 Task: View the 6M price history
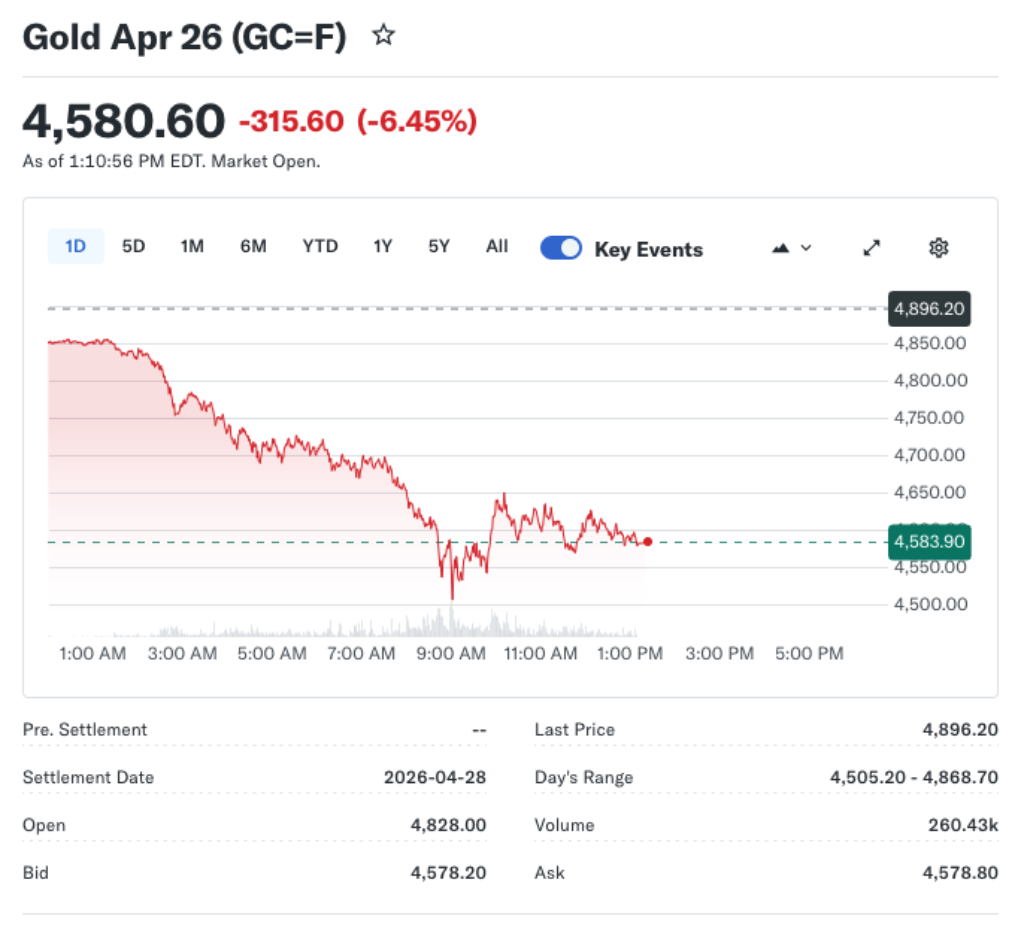click(252, 246)
